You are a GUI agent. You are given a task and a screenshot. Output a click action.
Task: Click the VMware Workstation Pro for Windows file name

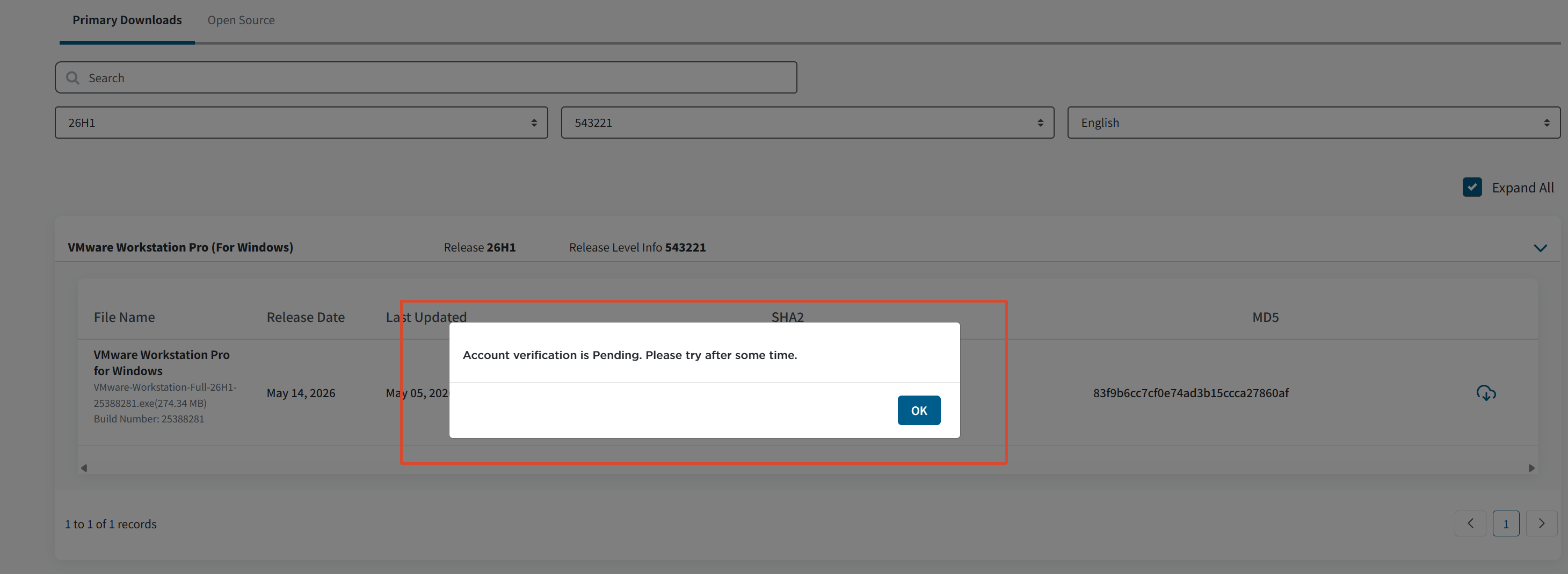click(x=161, y=363)
